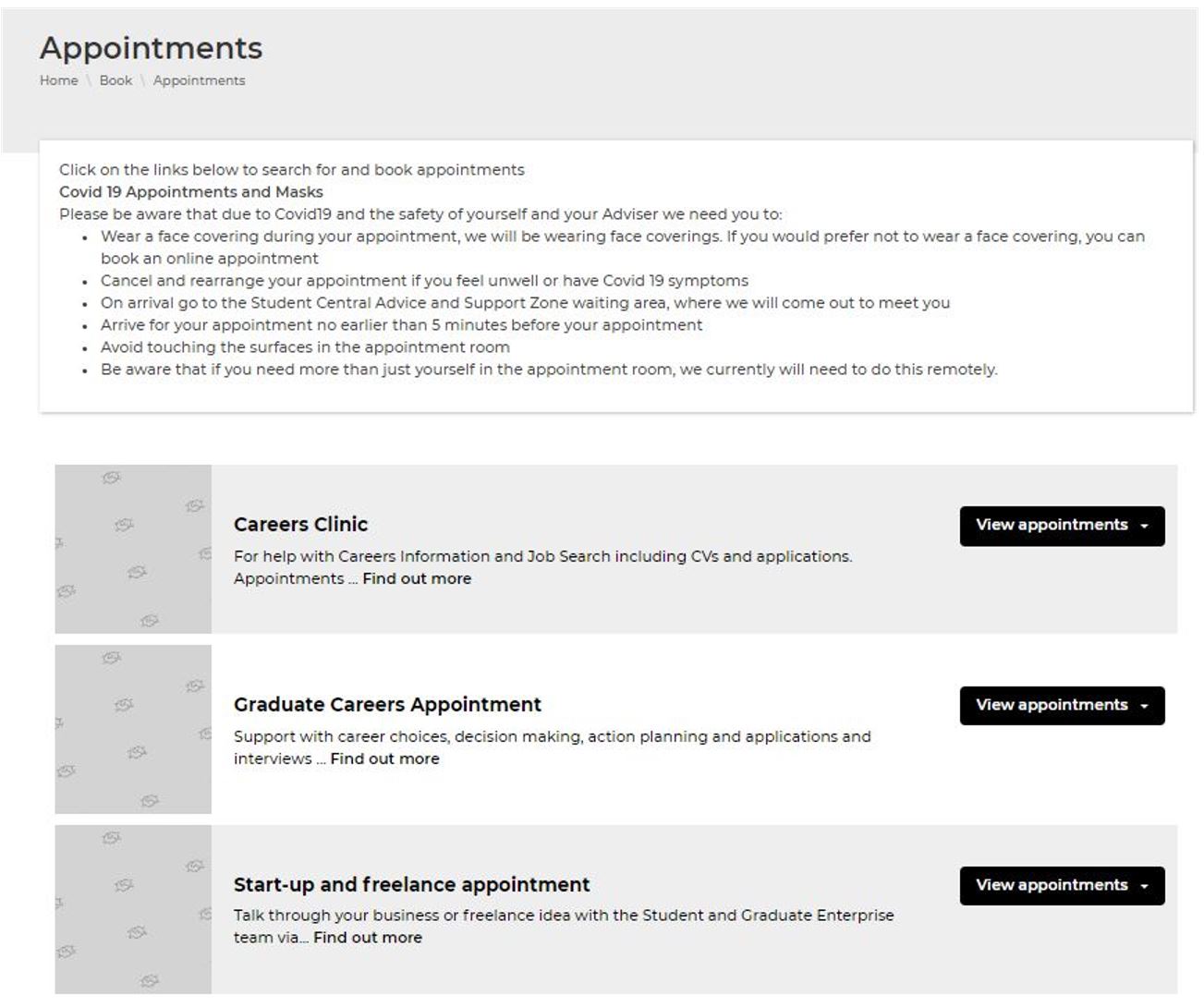Click the Start-up and freelance appointment thumbnail

pyautogui.click(x=133, y=909)
